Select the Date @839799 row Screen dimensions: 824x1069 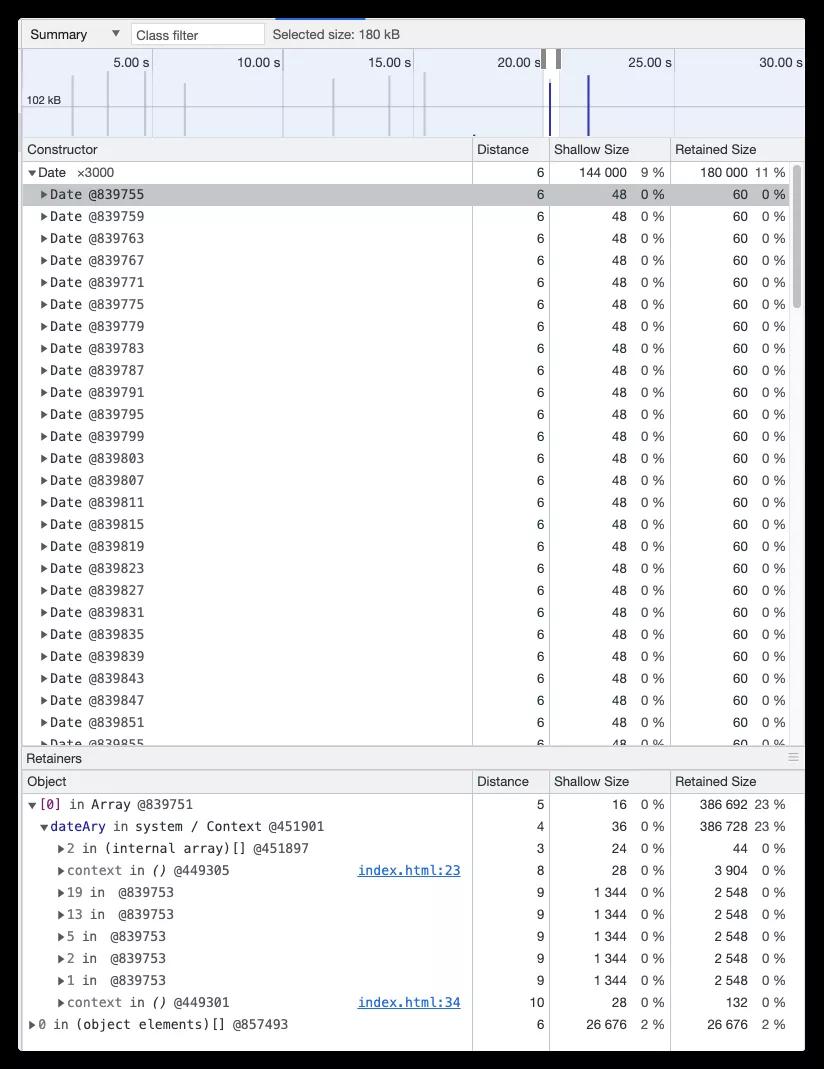coord(406,436)
